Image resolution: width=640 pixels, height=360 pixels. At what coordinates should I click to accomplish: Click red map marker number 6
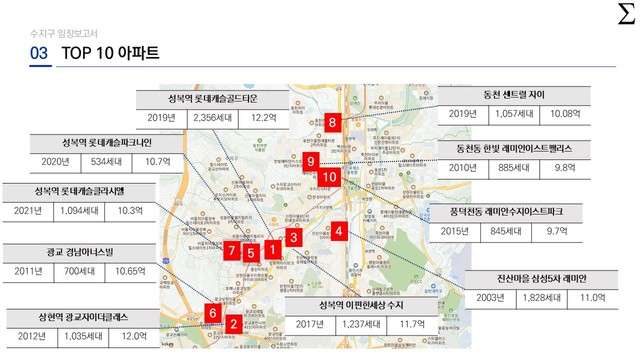coord(213,313)
